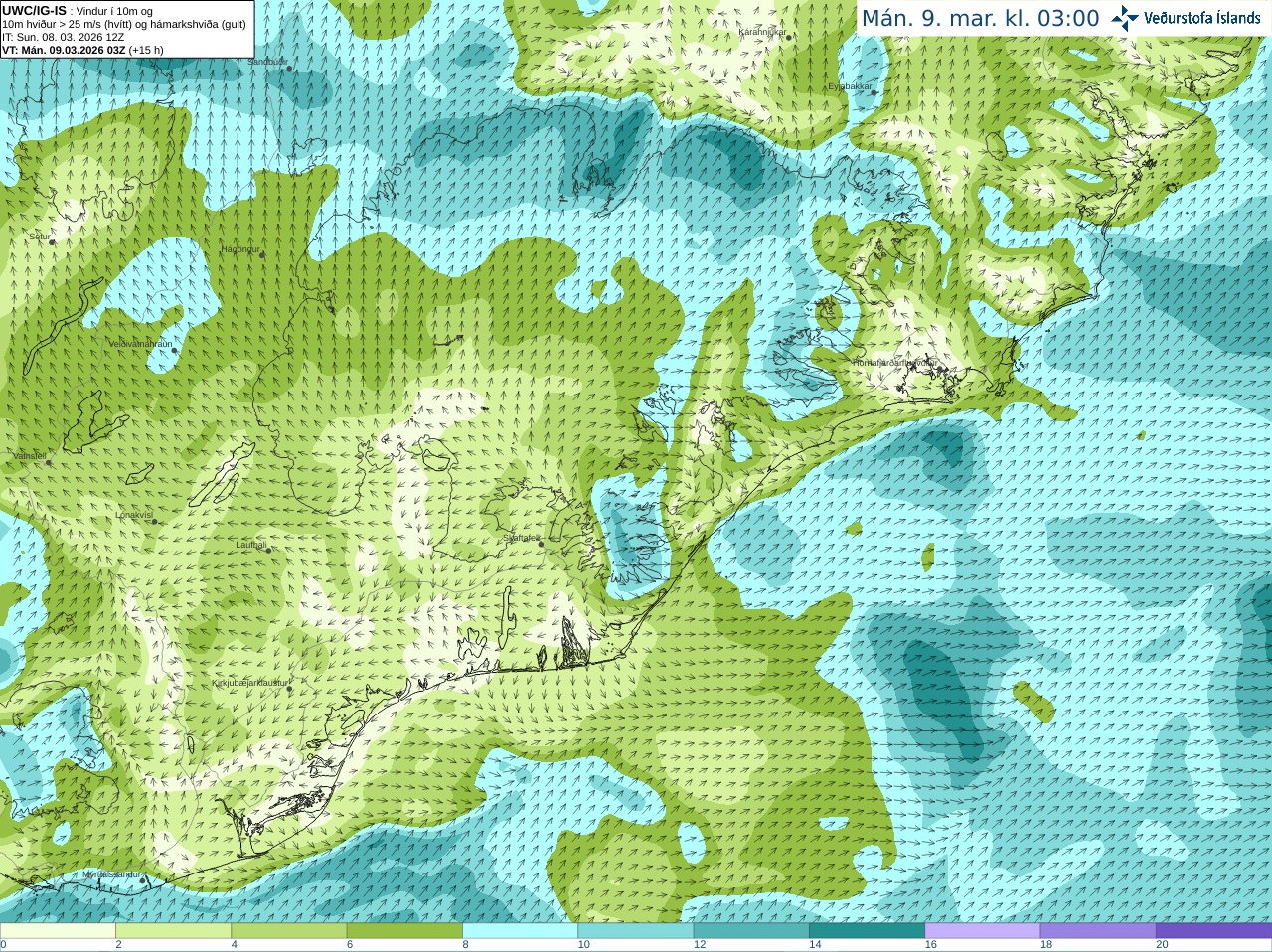The height and width of the screenshot is (952, 1272).
Task: Click the 4–6 m/s green legend swatch
Action: click(x=289, y=930)
